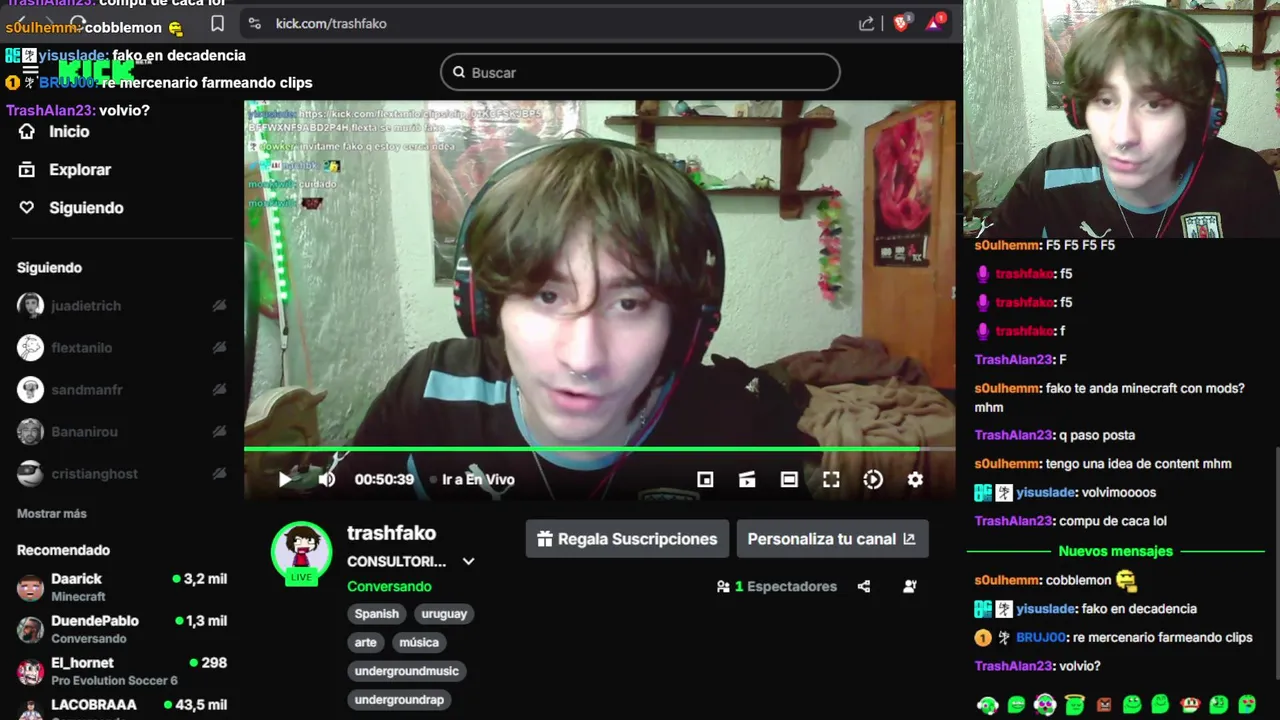
Task: Mute the stream volume speaker icon
Action: point(326,479)
